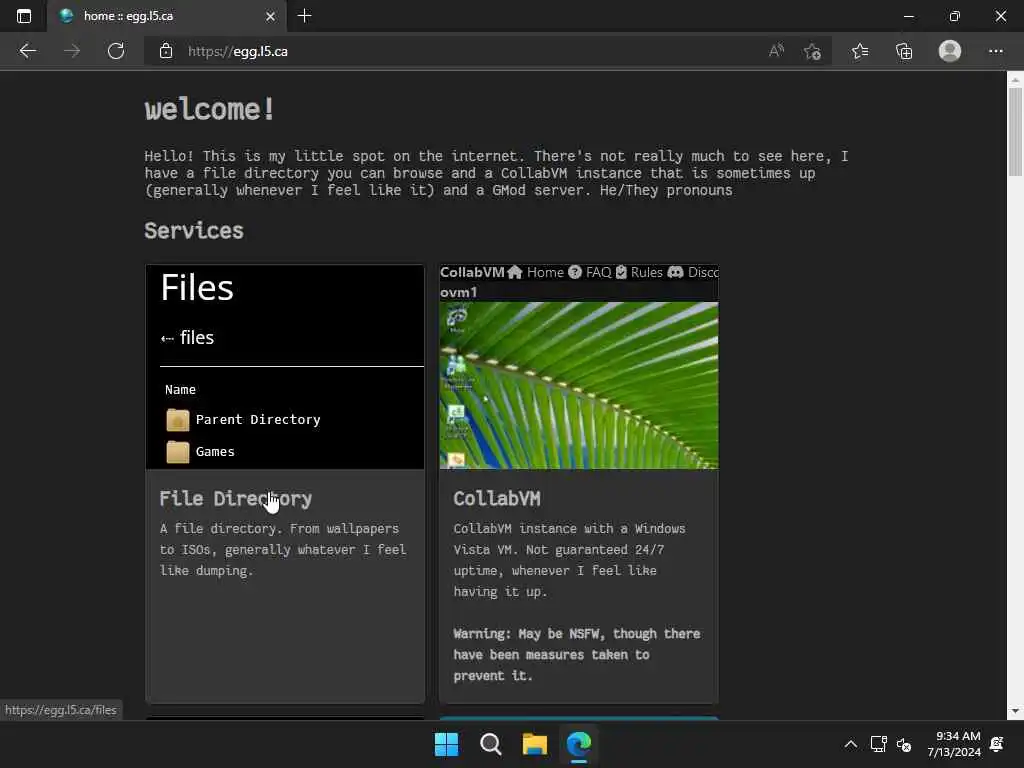The height and width of the screenshot is (768, 1024).
Task: Click the 'Services' heading
Action: tap(194, 231)
